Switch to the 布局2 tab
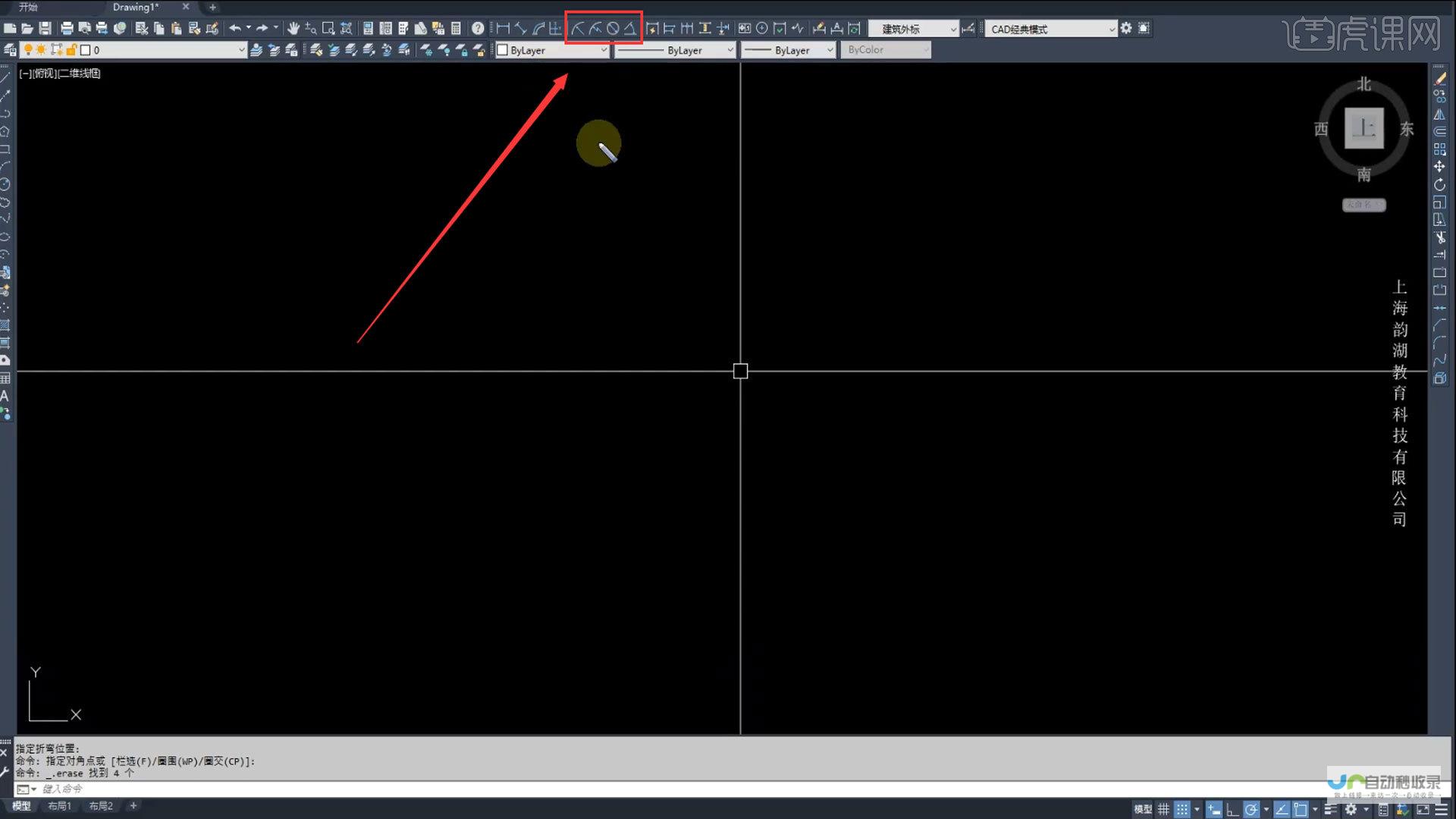This screenshot has width=1456, height=819. (x=101, y=806)
